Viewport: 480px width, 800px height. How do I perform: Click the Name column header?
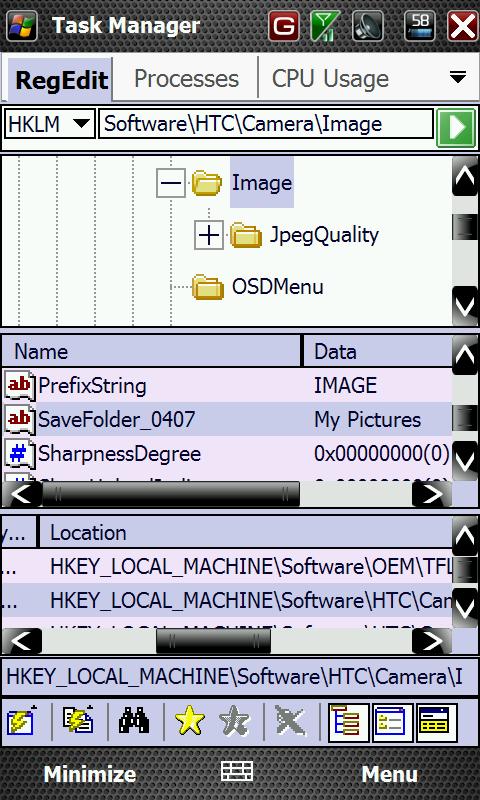point(151,351)
